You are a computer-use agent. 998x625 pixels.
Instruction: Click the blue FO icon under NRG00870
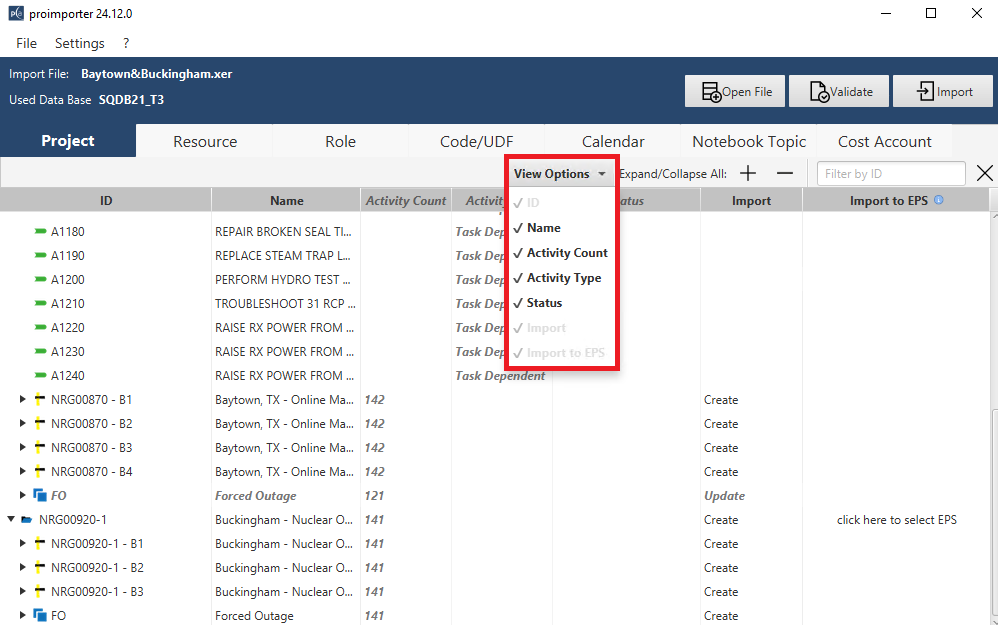pyautogui.click(x=40, y=496)
